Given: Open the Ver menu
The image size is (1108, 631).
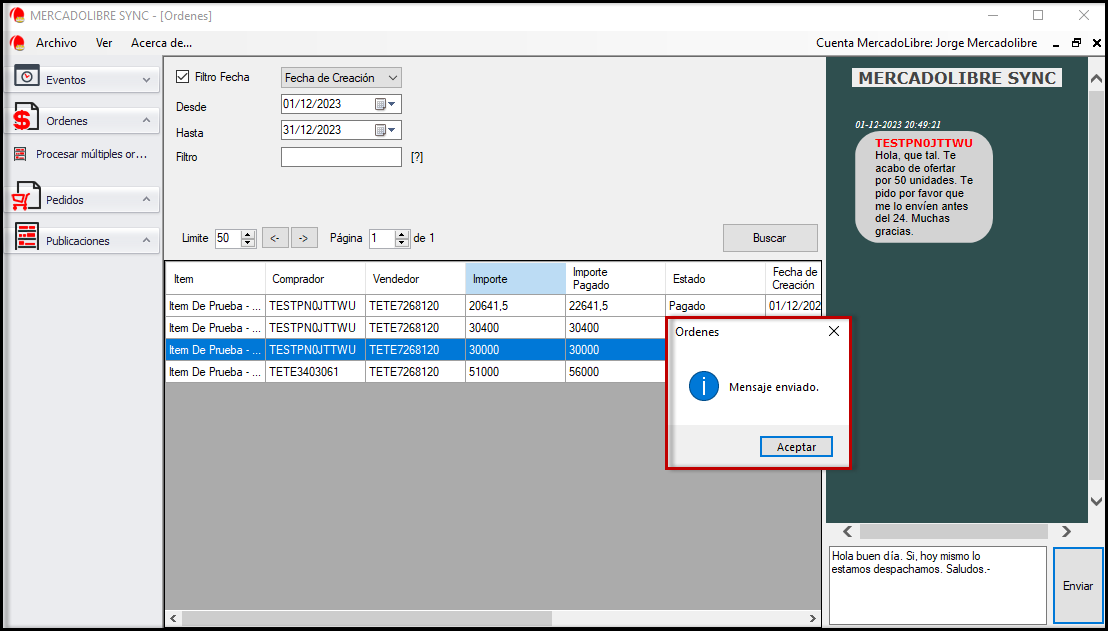Looking at the screenshot, I should [x=104, y=42].
